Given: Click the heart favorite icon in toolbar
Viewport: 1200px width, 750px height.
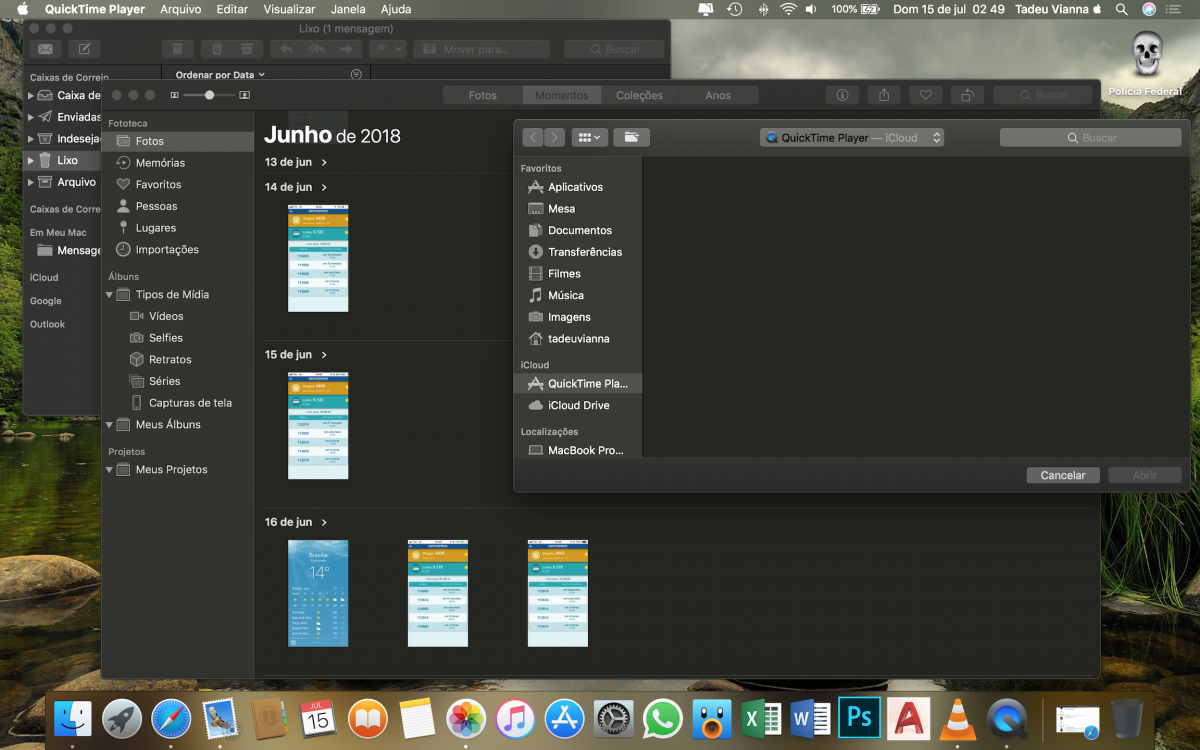Looking at the screenshot, I should click(925, 95).
